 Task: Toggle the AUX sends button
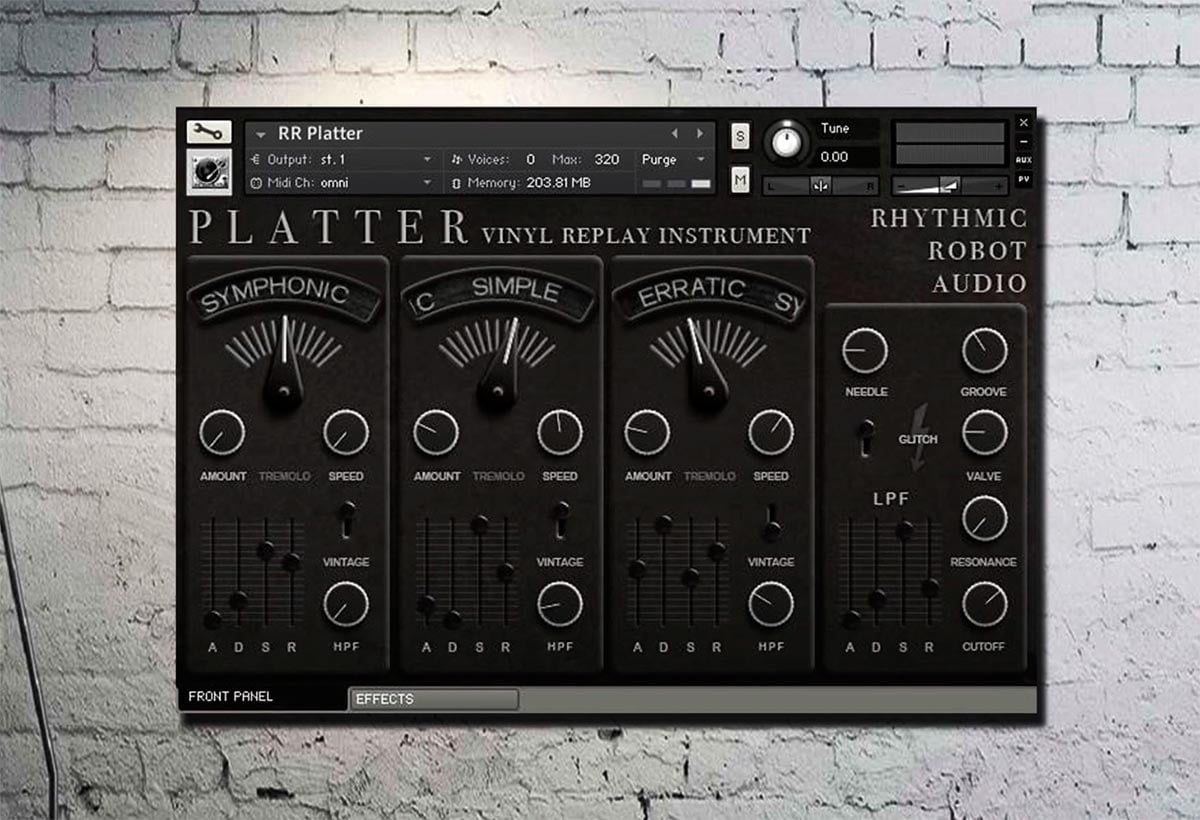(1023, 160)
